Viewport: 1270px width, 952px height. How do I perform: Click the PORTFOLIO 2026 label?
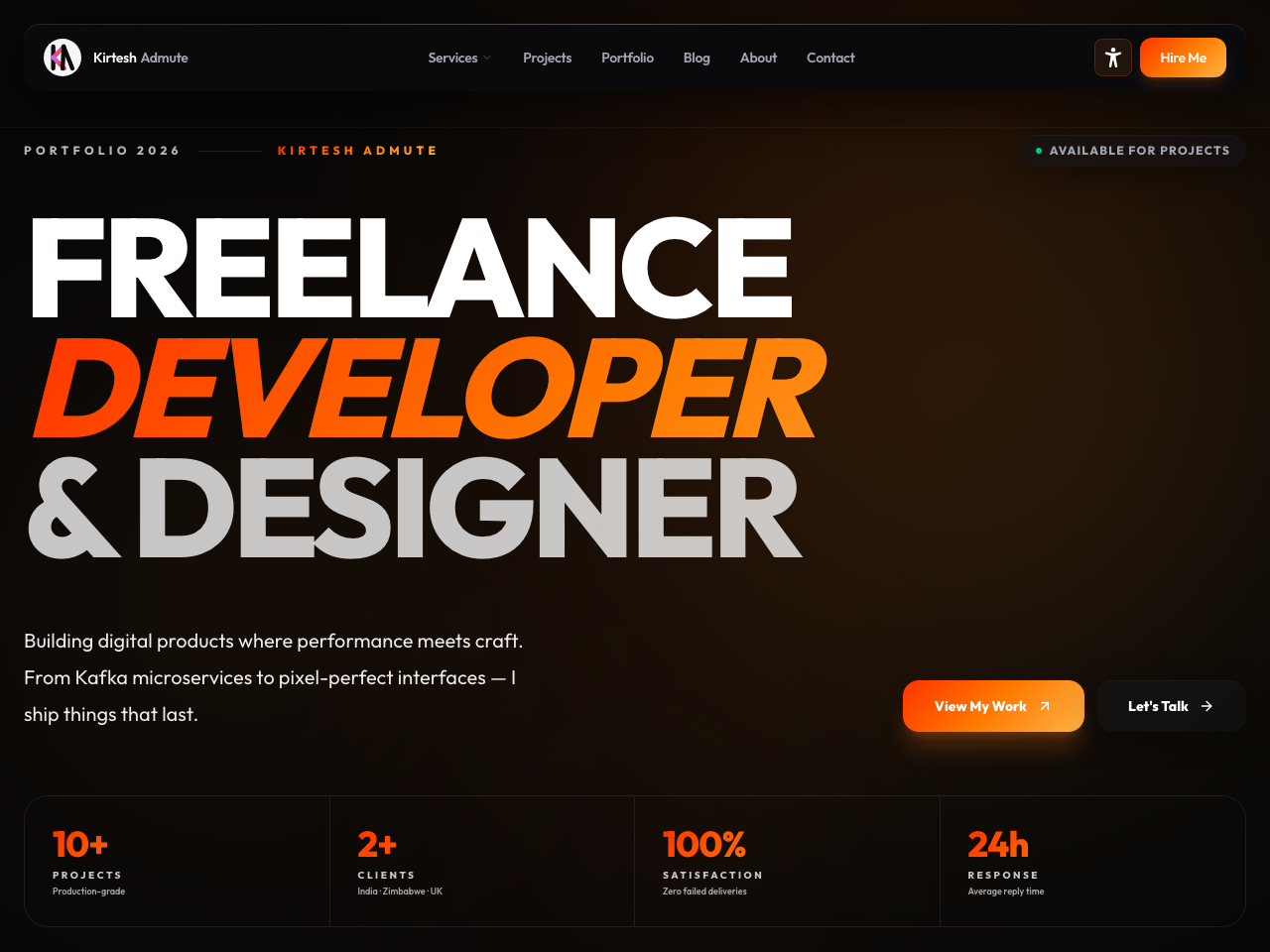(x=102, y=151)
